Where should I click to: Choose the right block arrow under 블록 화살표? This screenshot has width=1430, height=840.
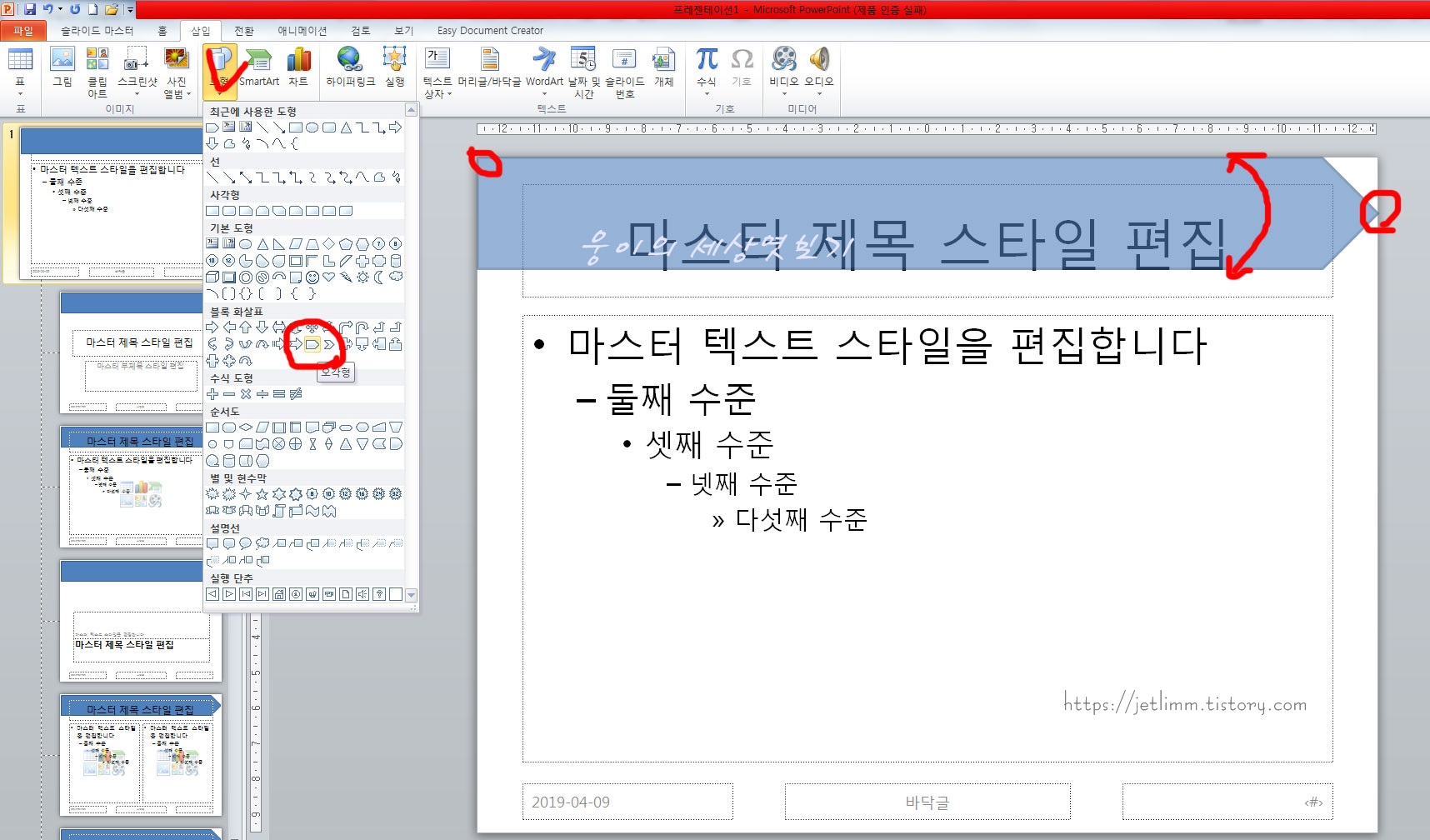(x=212, y=327)
